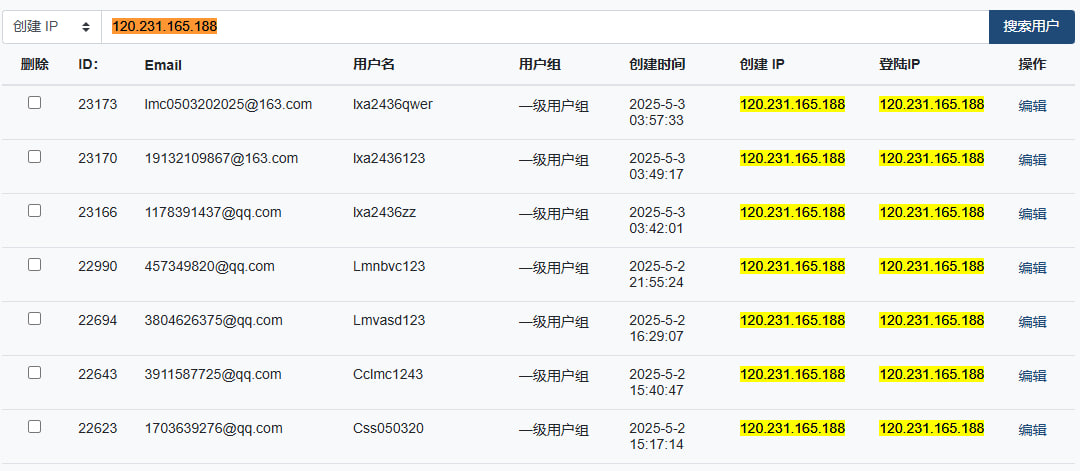Click username lxa2436123
Screen dimensions: 1080x471
point(389,158)
